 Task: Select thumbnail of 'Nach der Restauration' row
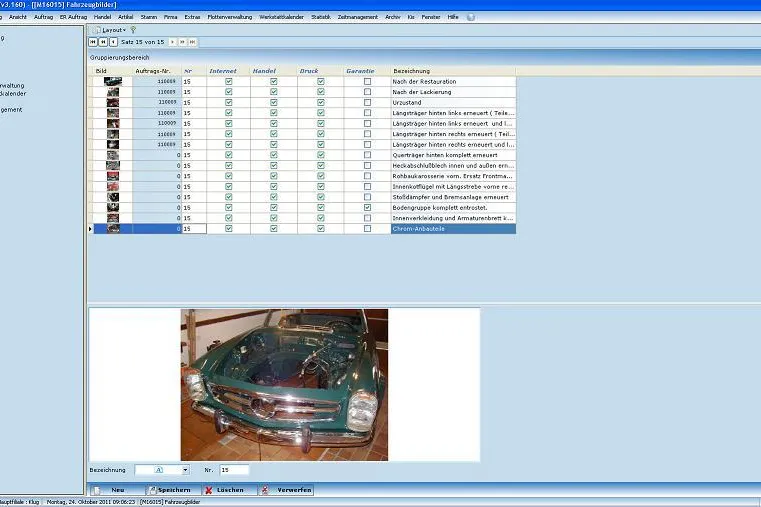(x=113, y=82)
